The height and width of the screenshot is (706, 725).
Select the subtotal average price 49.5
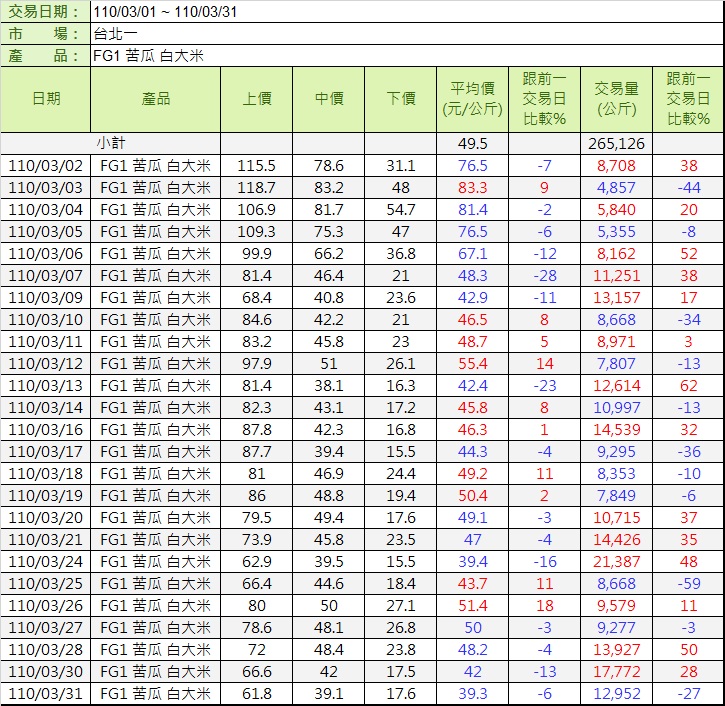click(x=472, y=144)
